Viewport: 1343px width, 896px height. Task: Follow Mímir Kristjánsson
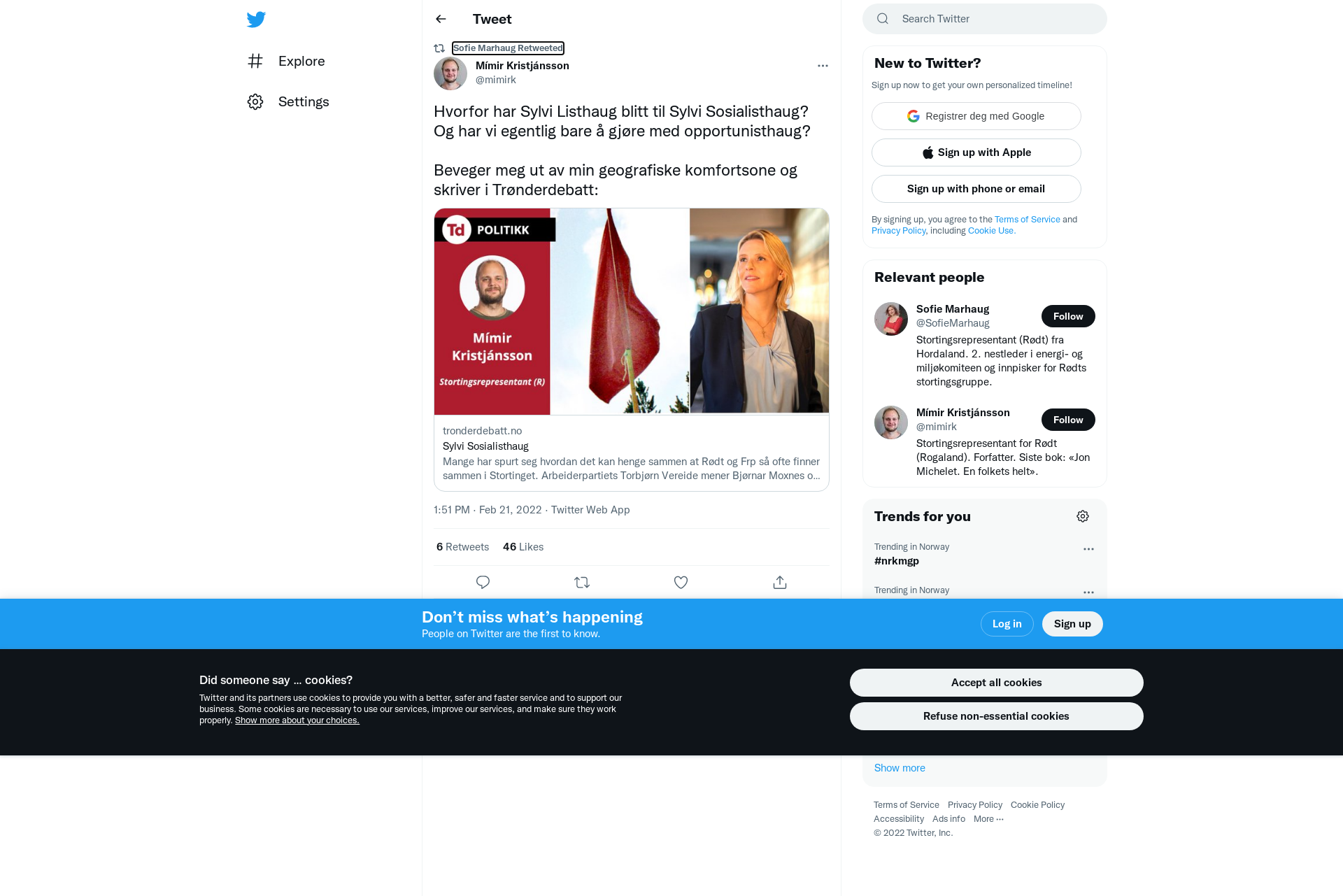[x=1068, y=420]
